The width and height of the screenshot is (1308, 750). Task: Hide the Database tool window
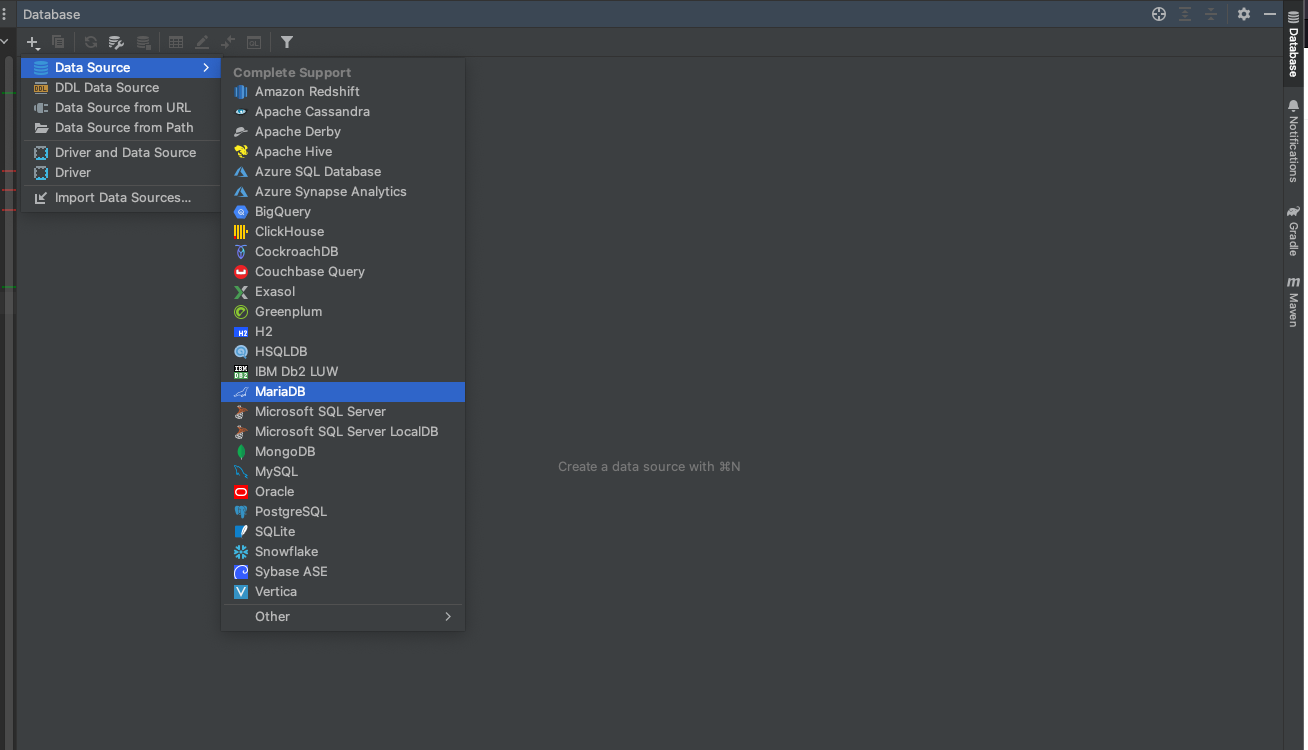click(x=1270, y=14)
